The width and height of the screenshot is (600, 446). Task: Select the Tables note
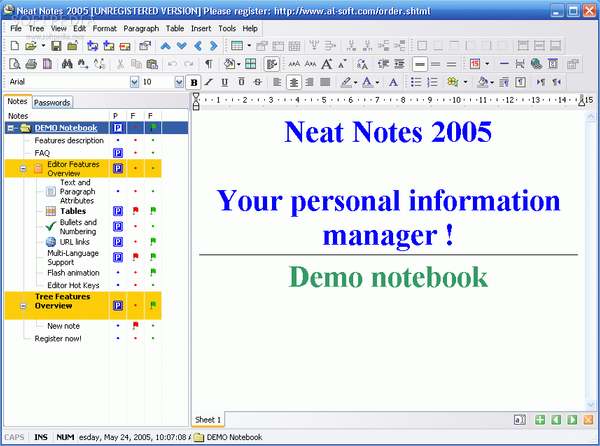pos(73,211)
